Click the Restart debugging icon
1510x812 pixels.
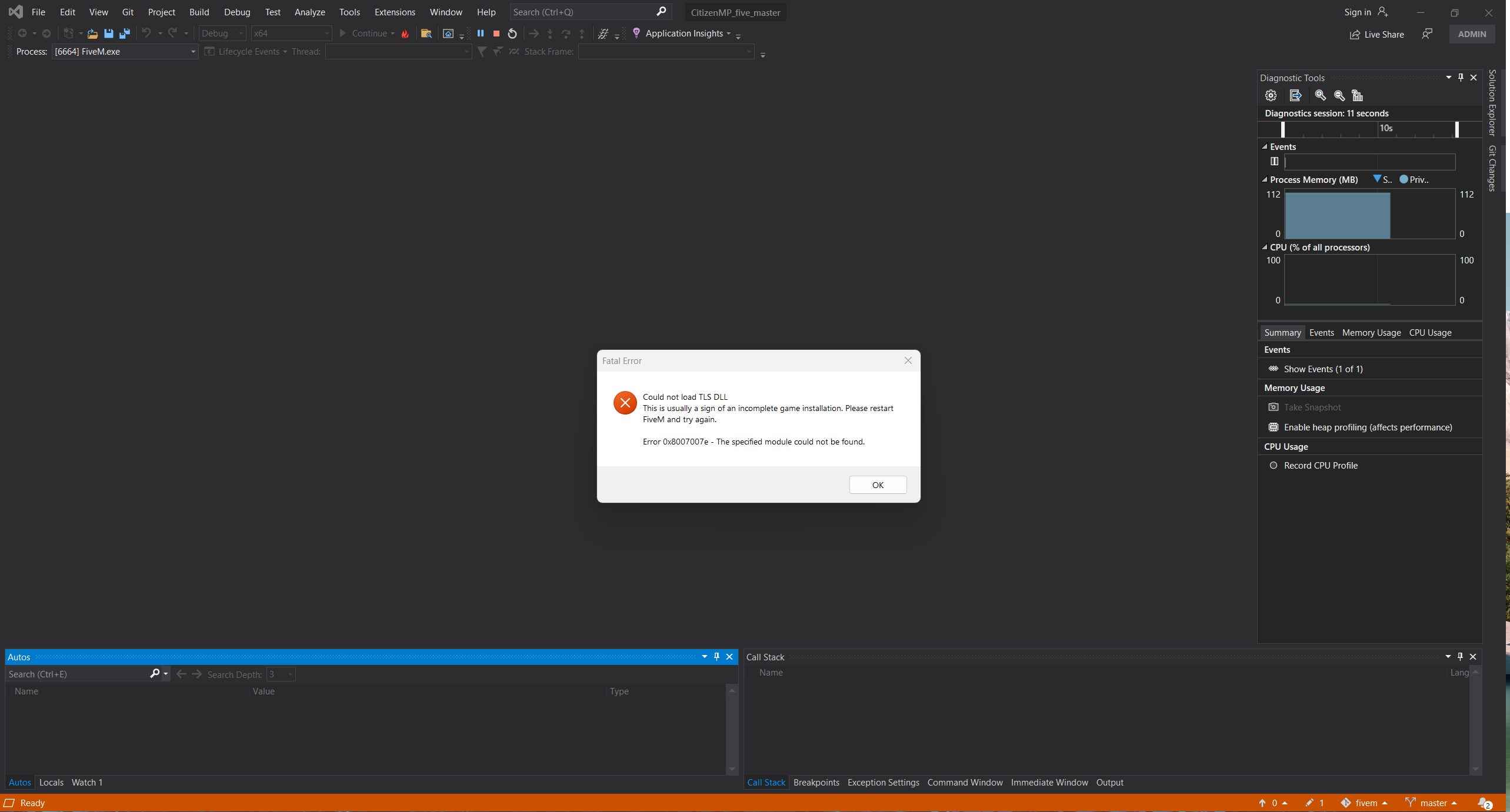512,34
